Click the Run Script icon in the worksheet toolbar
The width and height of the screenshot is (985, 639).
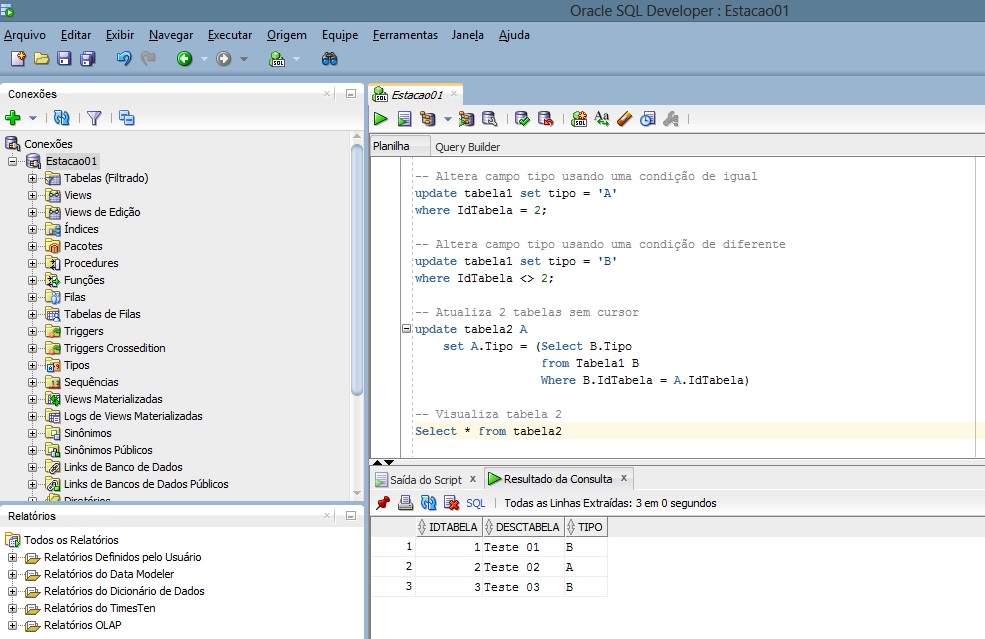(404, 119)
